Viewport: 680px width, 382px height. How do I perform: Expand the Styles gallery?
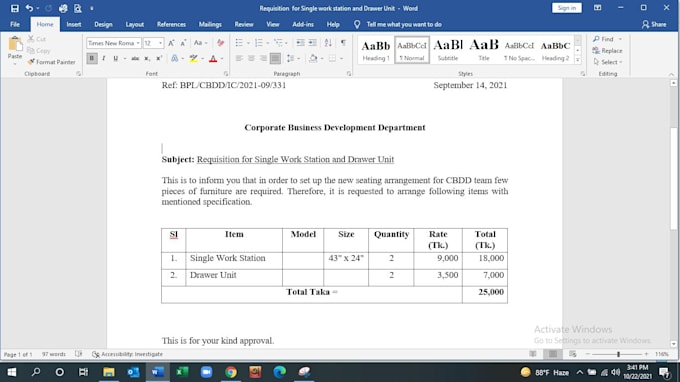point(578,60)
